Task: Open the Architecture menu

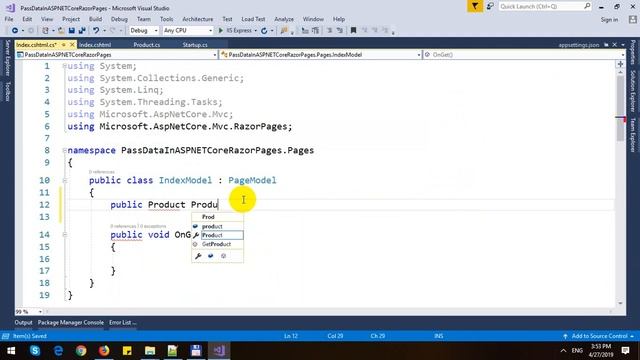Action: [x=198, y=19]
